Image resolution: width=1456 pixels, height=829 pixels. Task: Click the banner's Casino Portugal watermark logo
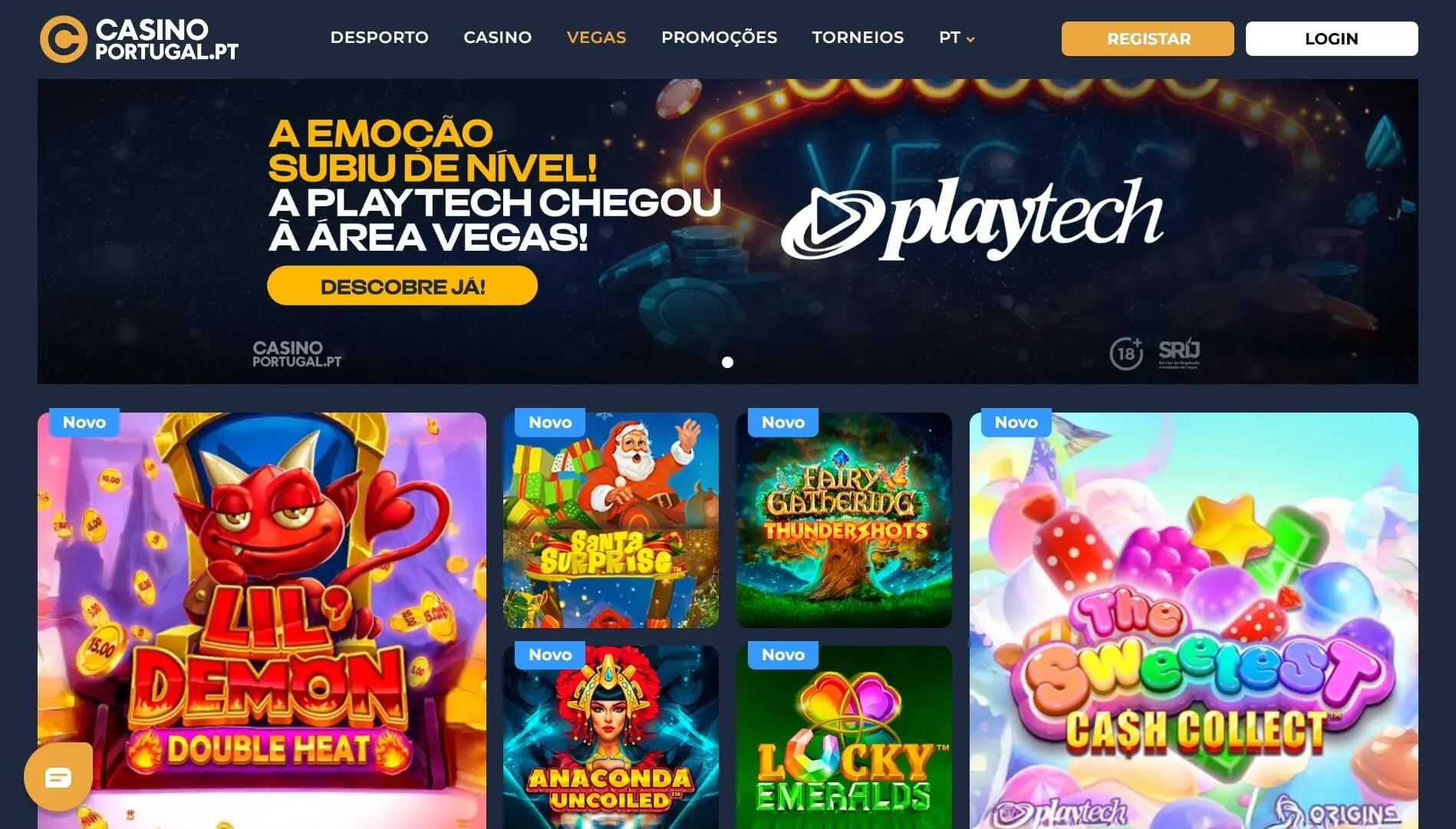coord(297,354)
